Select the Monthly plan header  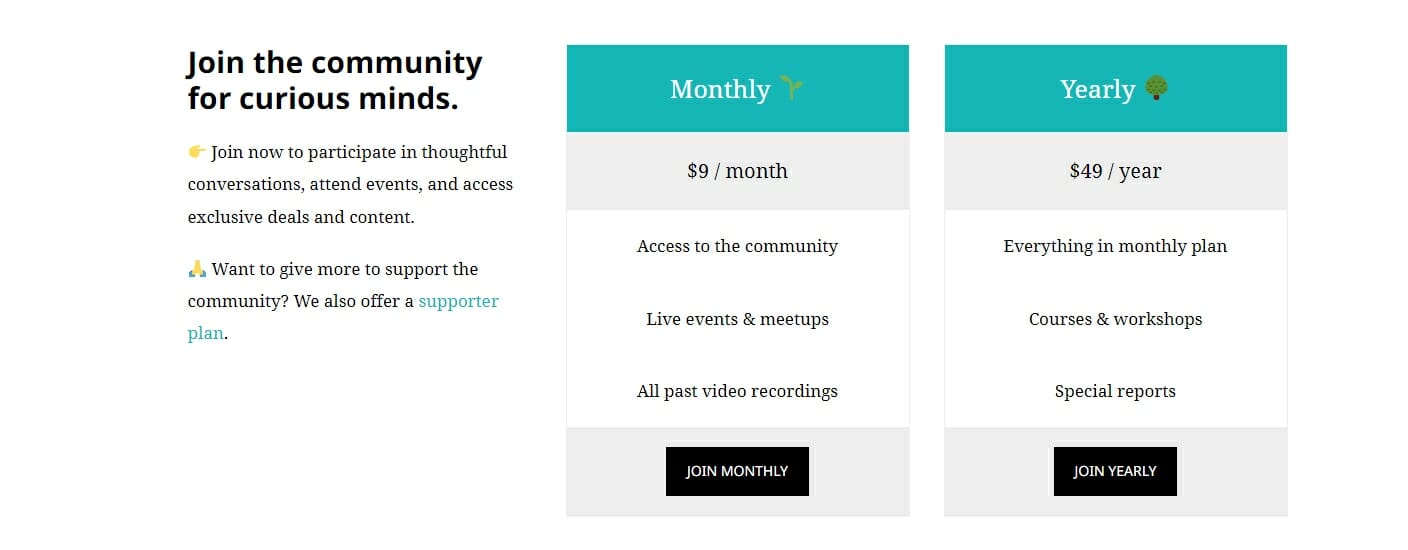coord(737,88)
